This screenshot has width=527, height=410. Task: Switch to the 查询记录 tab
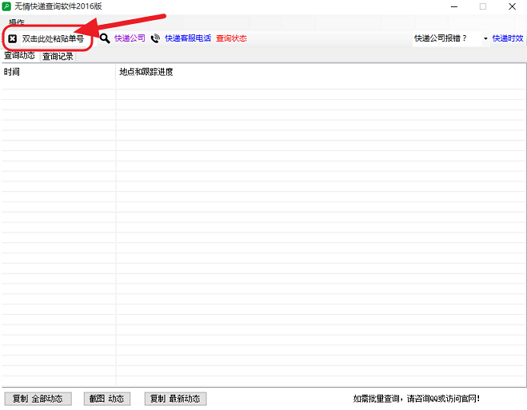tap(58, 56)
